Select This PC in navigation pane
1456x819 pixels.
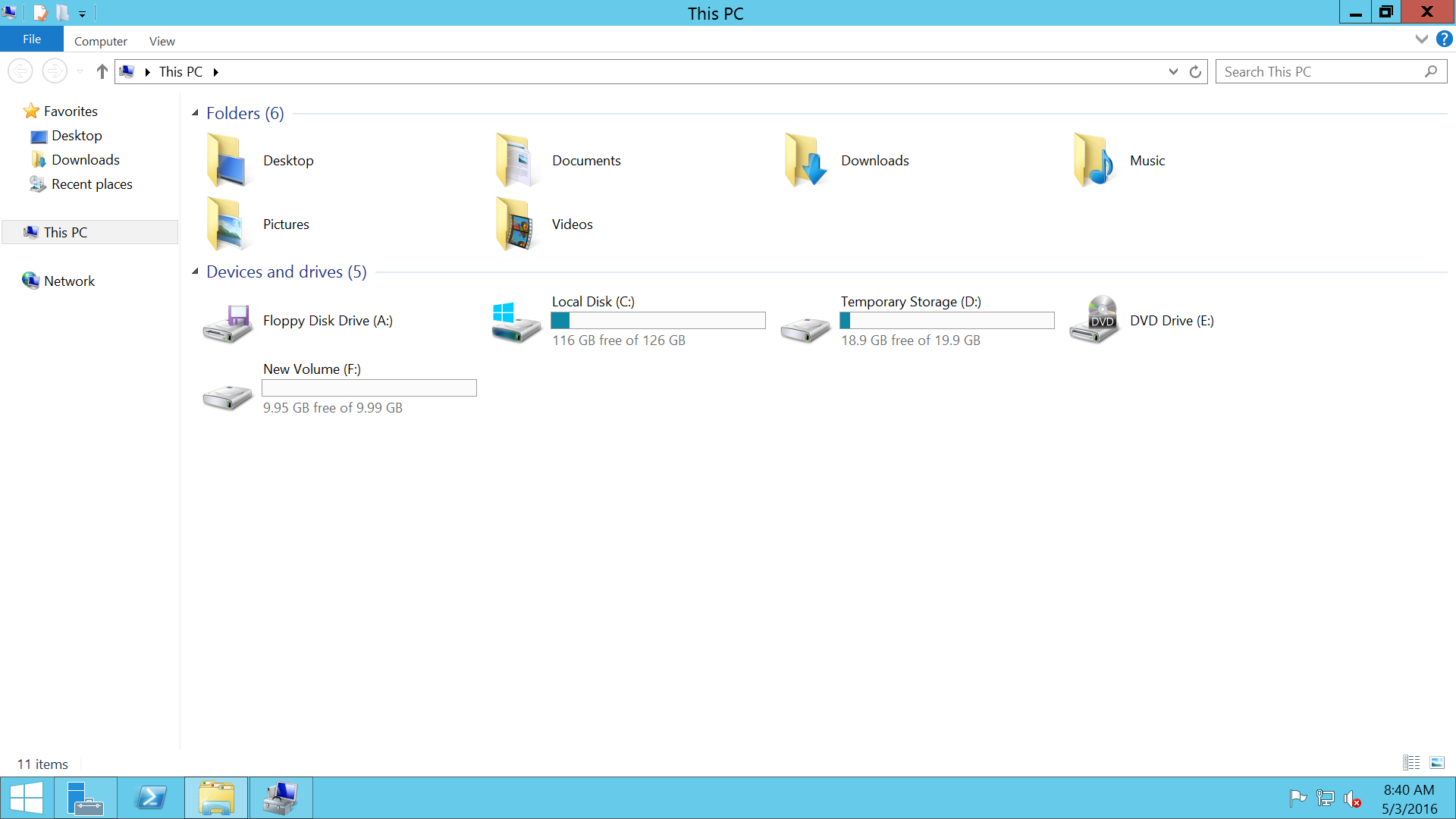pos(89,232)
